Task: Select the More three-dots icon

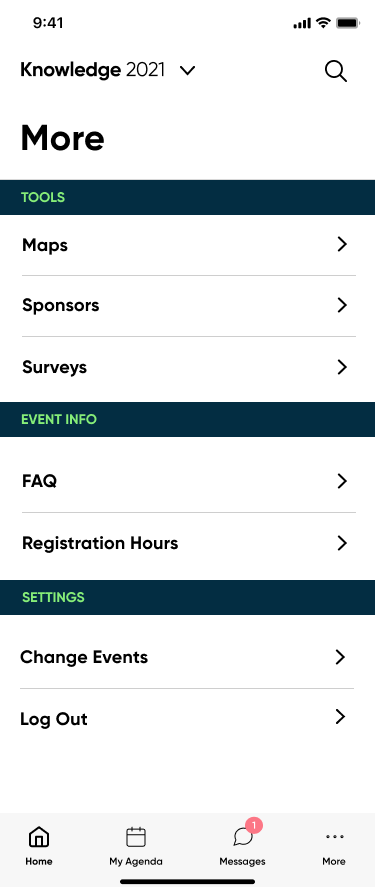Action: click(334, 837)
